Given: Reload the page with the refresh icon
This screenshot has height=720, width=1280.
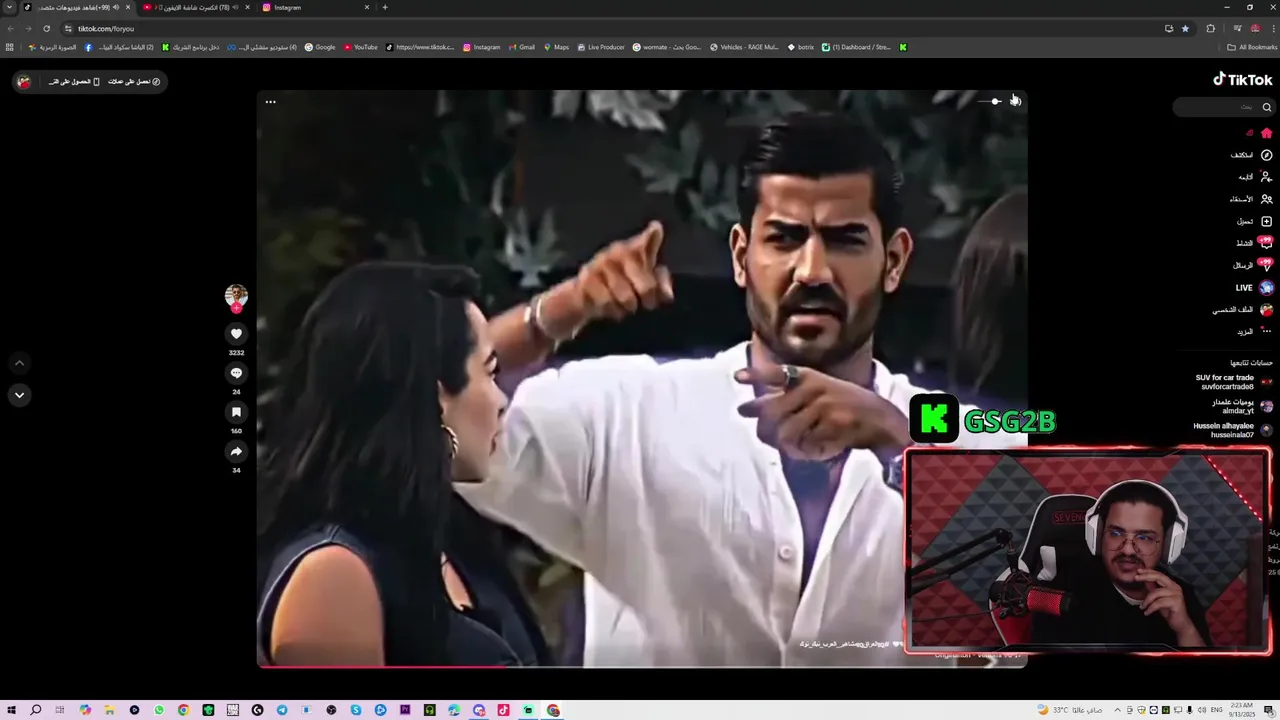Looking at the screenshot, I should tap(46, 28).
